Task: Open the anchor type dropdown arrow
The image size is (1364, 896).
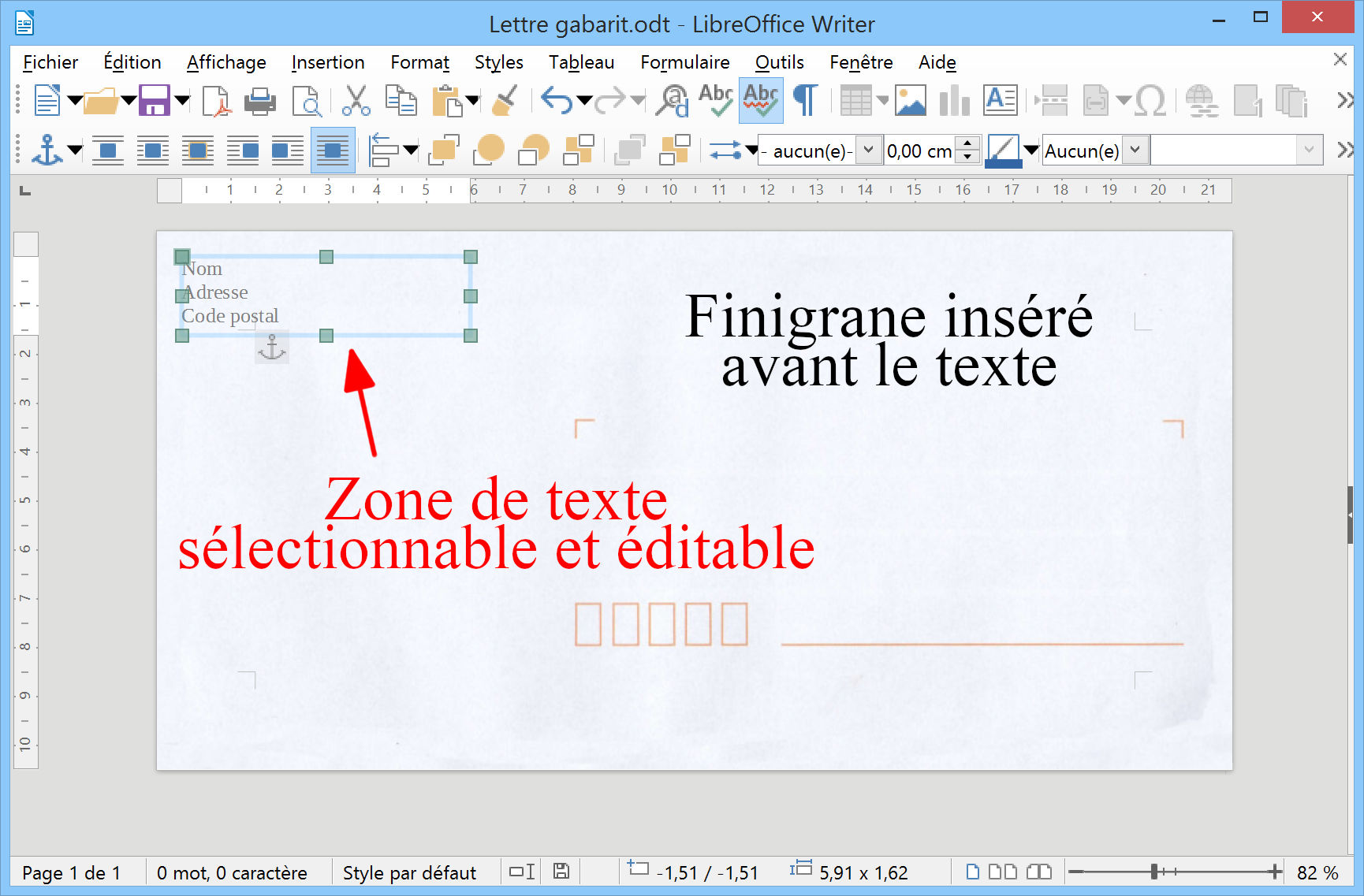Action: point(75,150)
